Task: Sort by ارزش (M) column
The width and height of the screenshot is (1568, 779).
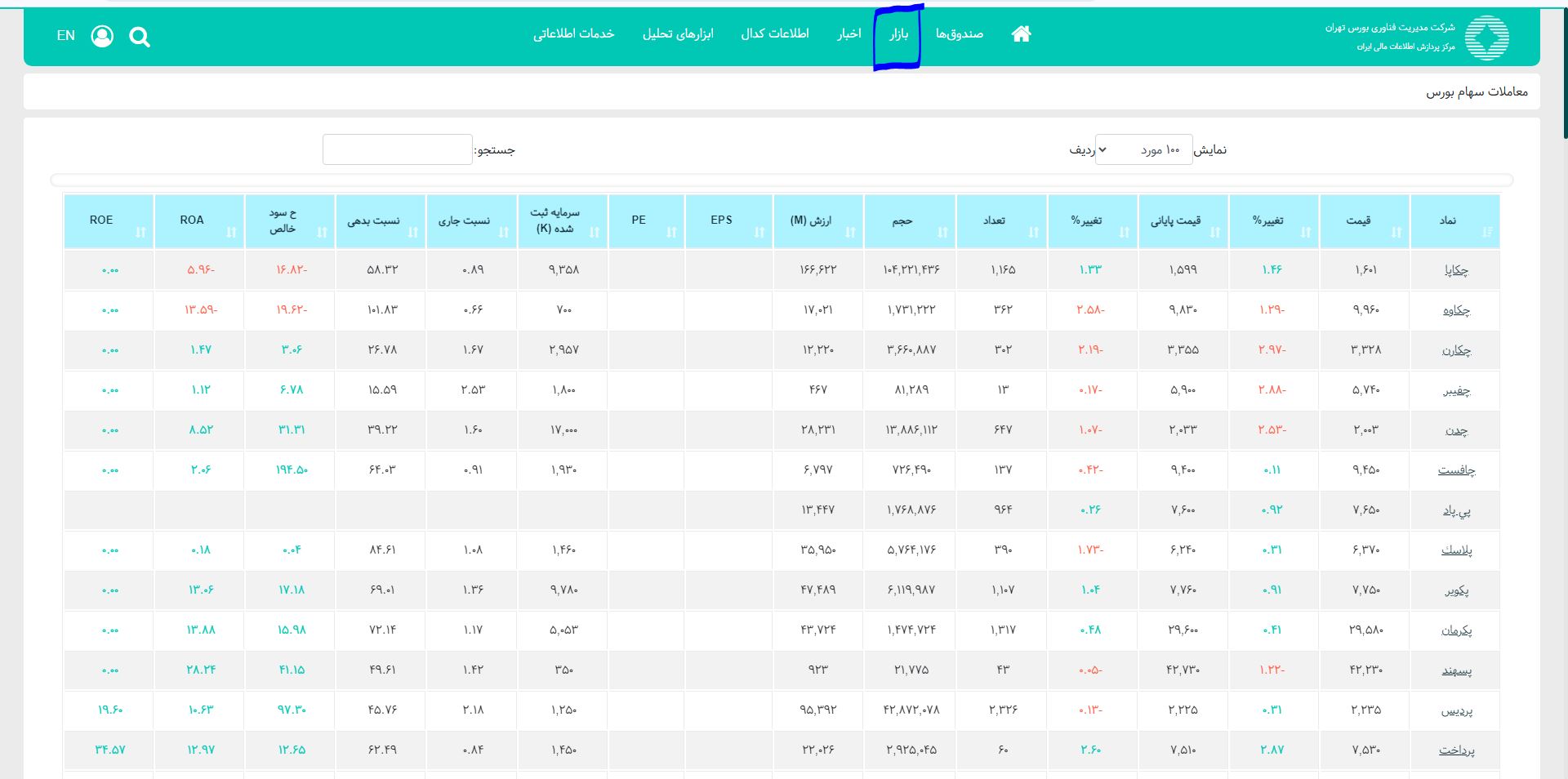Action: (817, 221)
